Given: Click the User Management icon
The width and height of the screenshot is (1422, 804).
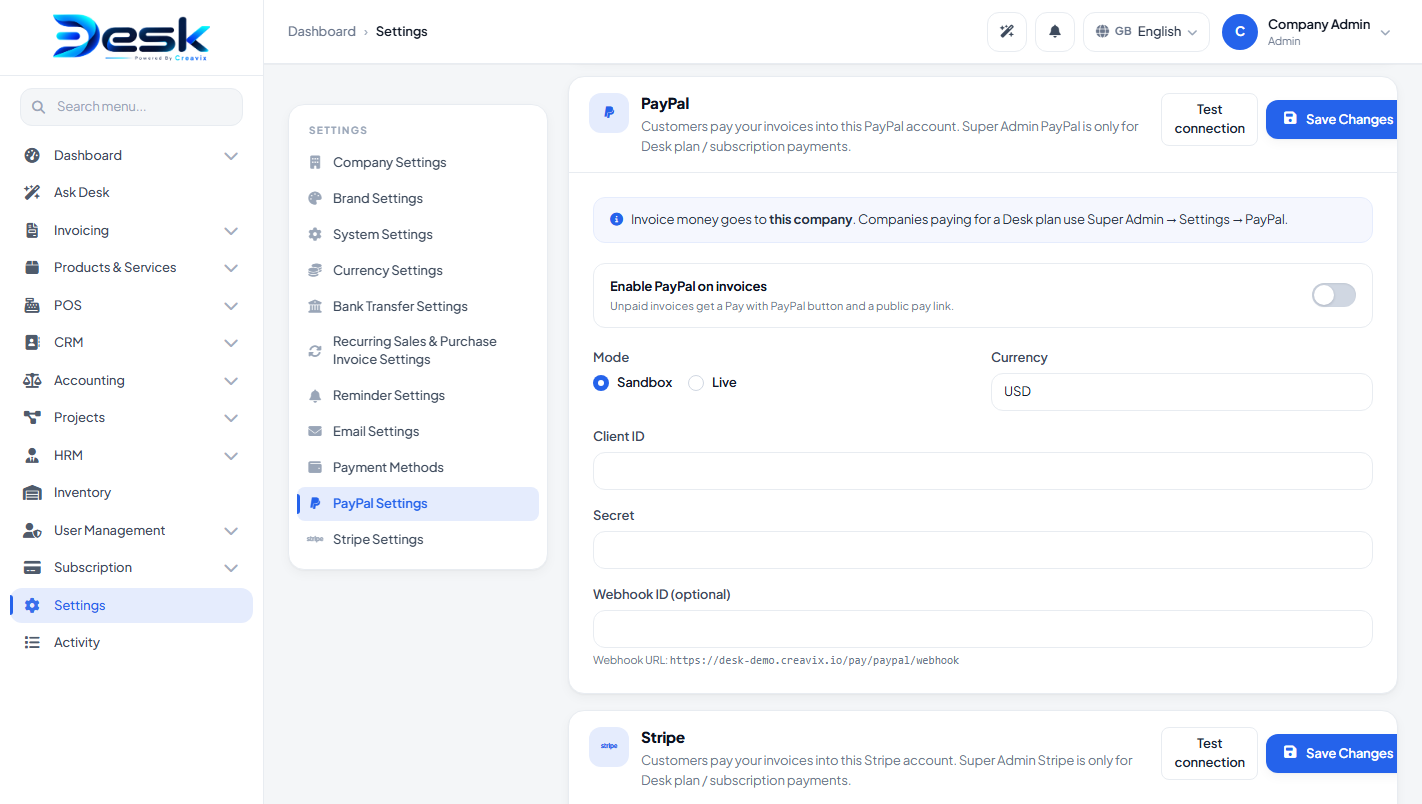Looking at the screenshot, I should click(x=32, y=531).
